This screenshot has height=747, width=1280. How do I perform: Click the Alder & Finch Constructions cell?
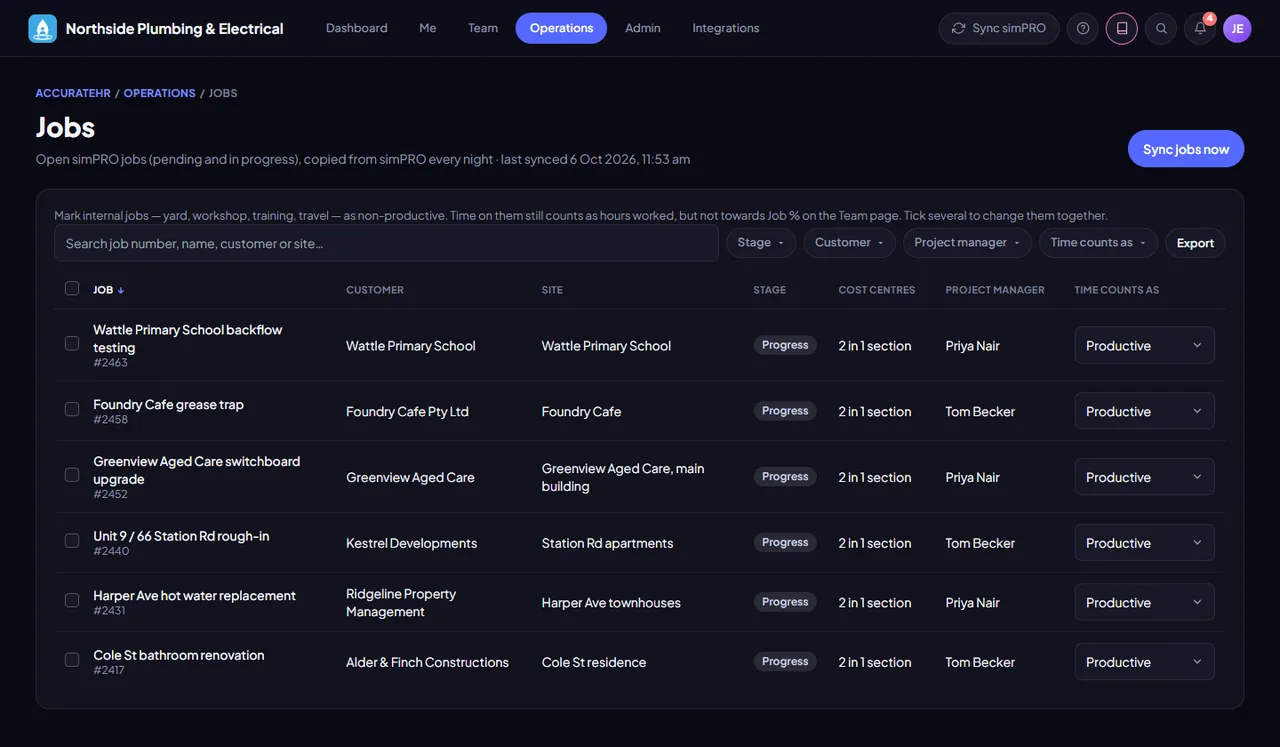427,662
